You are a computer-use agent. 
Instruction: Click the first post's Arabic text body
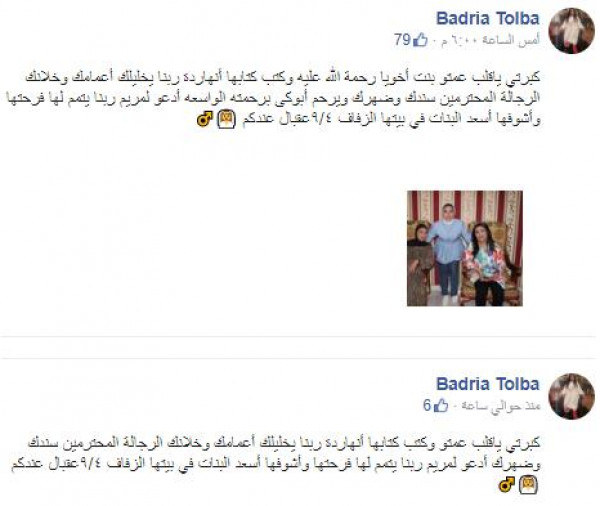[x=273, y=98]
